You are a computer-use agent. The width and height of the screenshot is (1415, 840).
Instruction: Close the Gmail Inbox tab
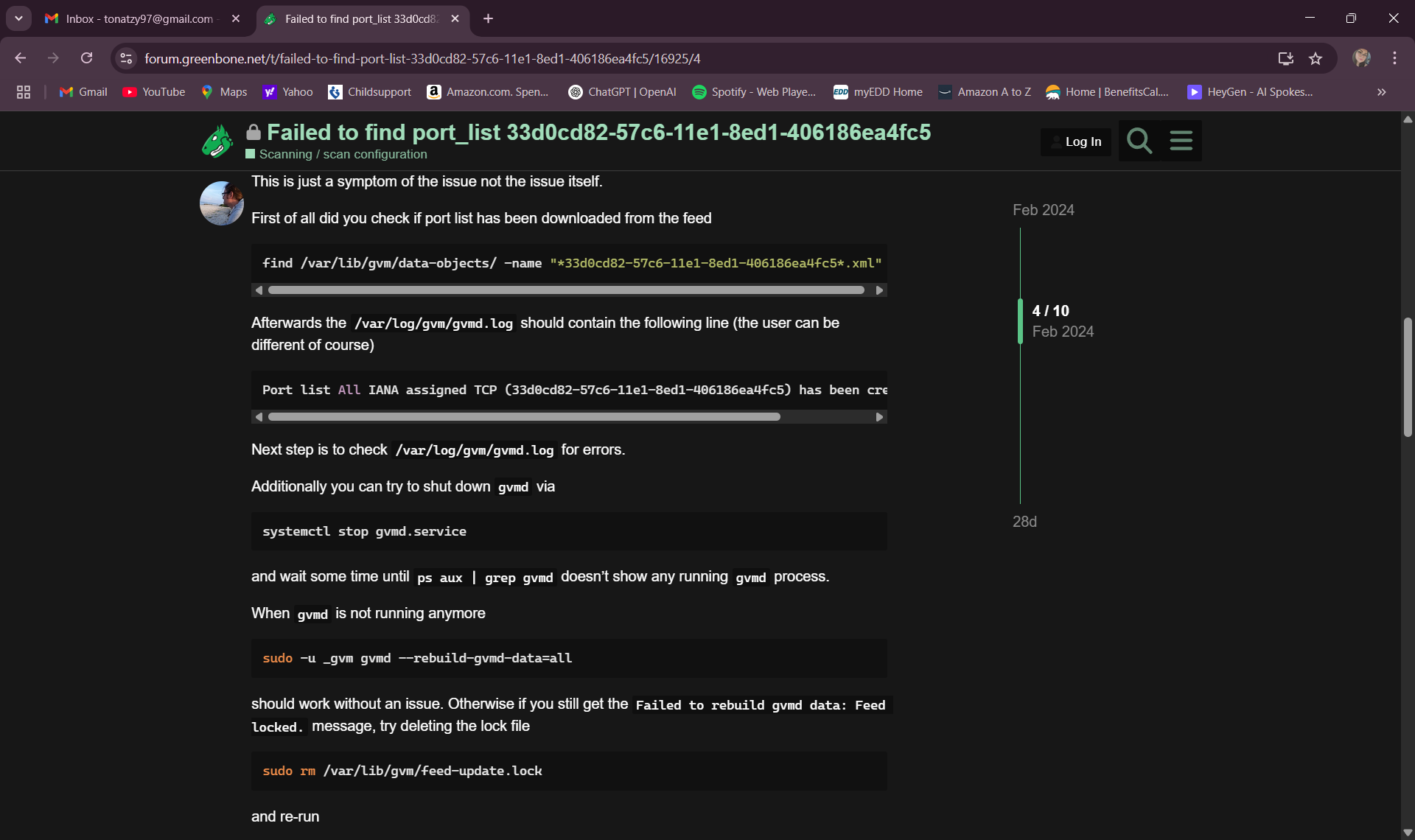[x=236, y=18]
